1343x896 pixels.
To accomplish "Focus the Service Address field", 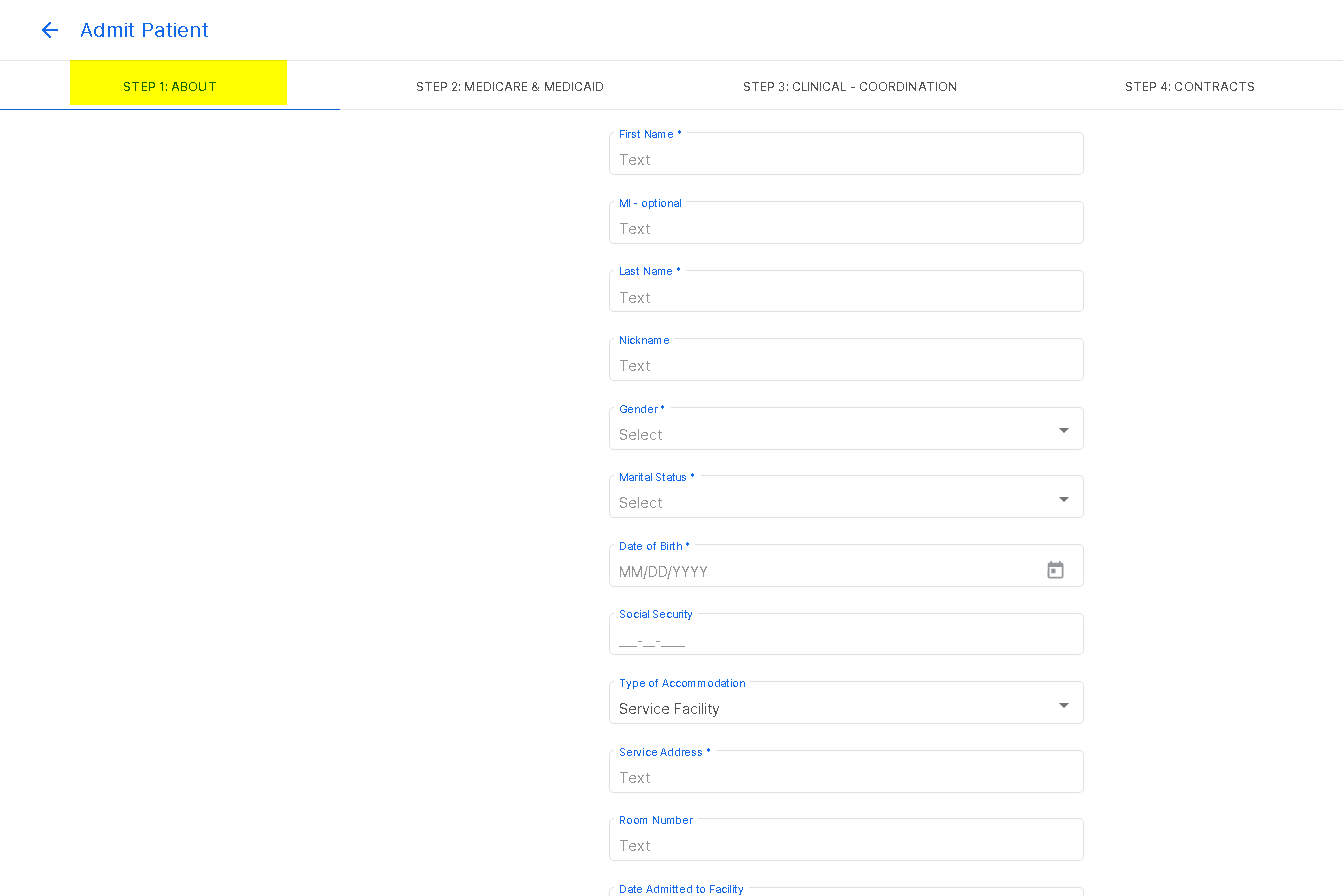I will [846, 772].
